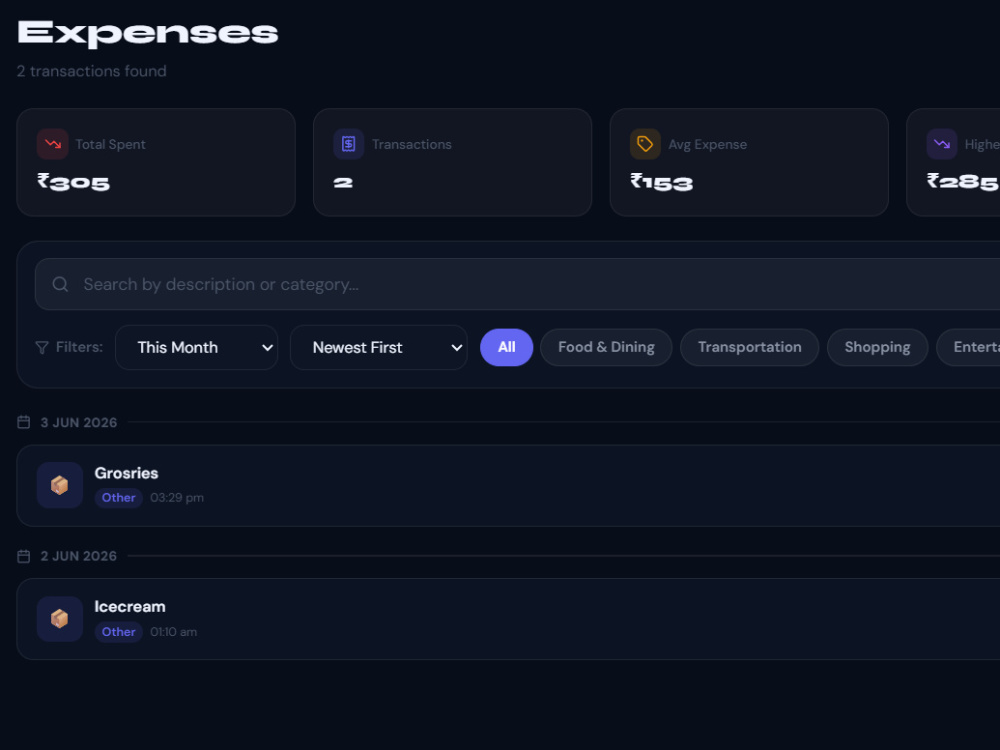Click the Transactions count value 2

point(343,183)
